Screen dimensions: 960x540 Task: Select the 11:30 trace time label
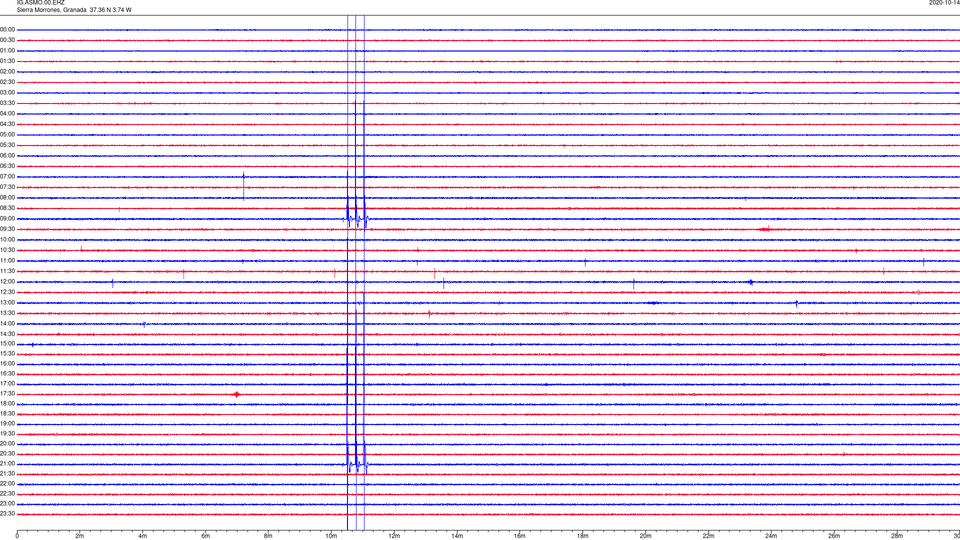[7, 271]
